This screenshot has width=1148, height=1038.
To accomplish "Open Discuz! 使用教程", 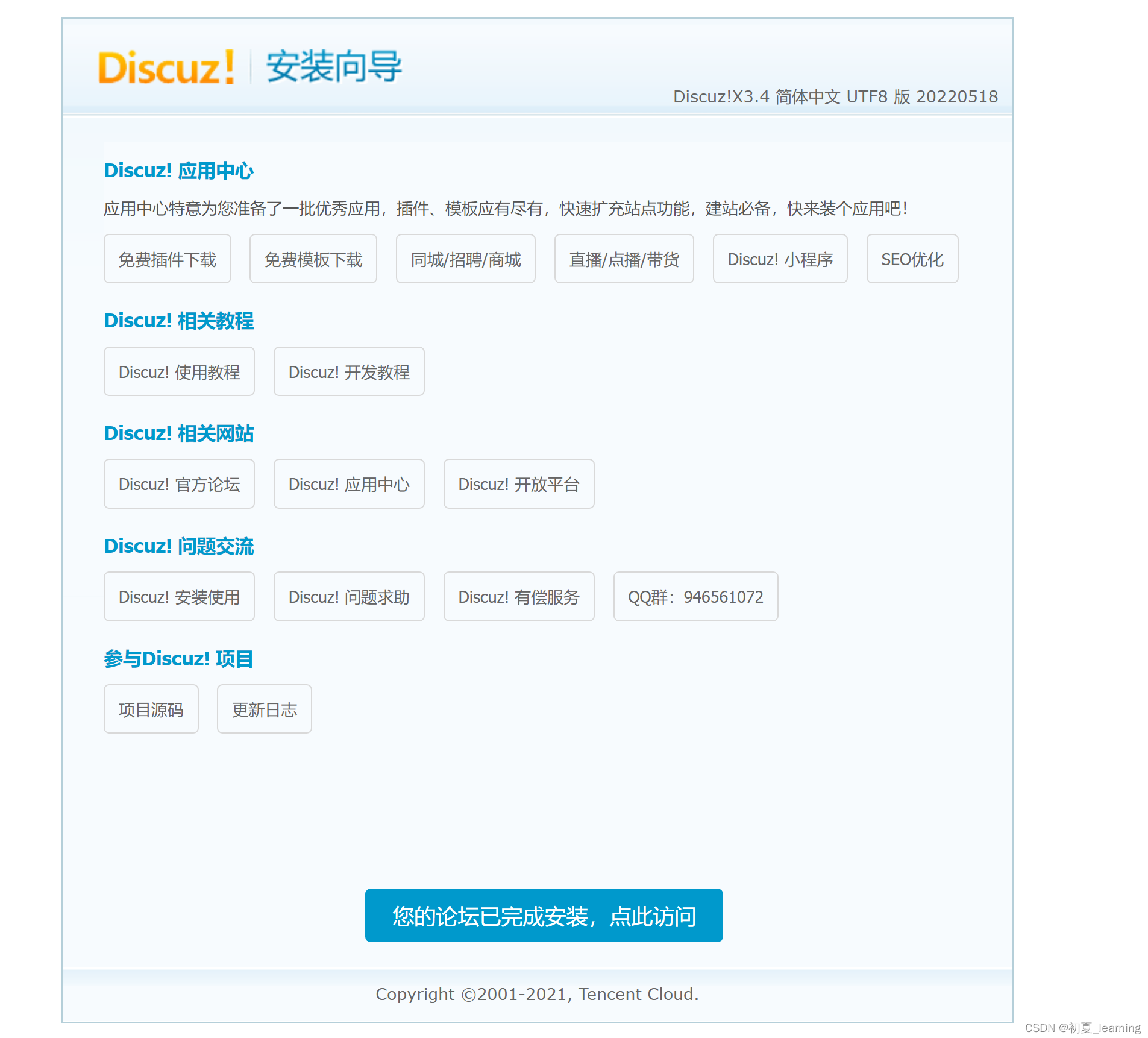I will tap(179, 371).
